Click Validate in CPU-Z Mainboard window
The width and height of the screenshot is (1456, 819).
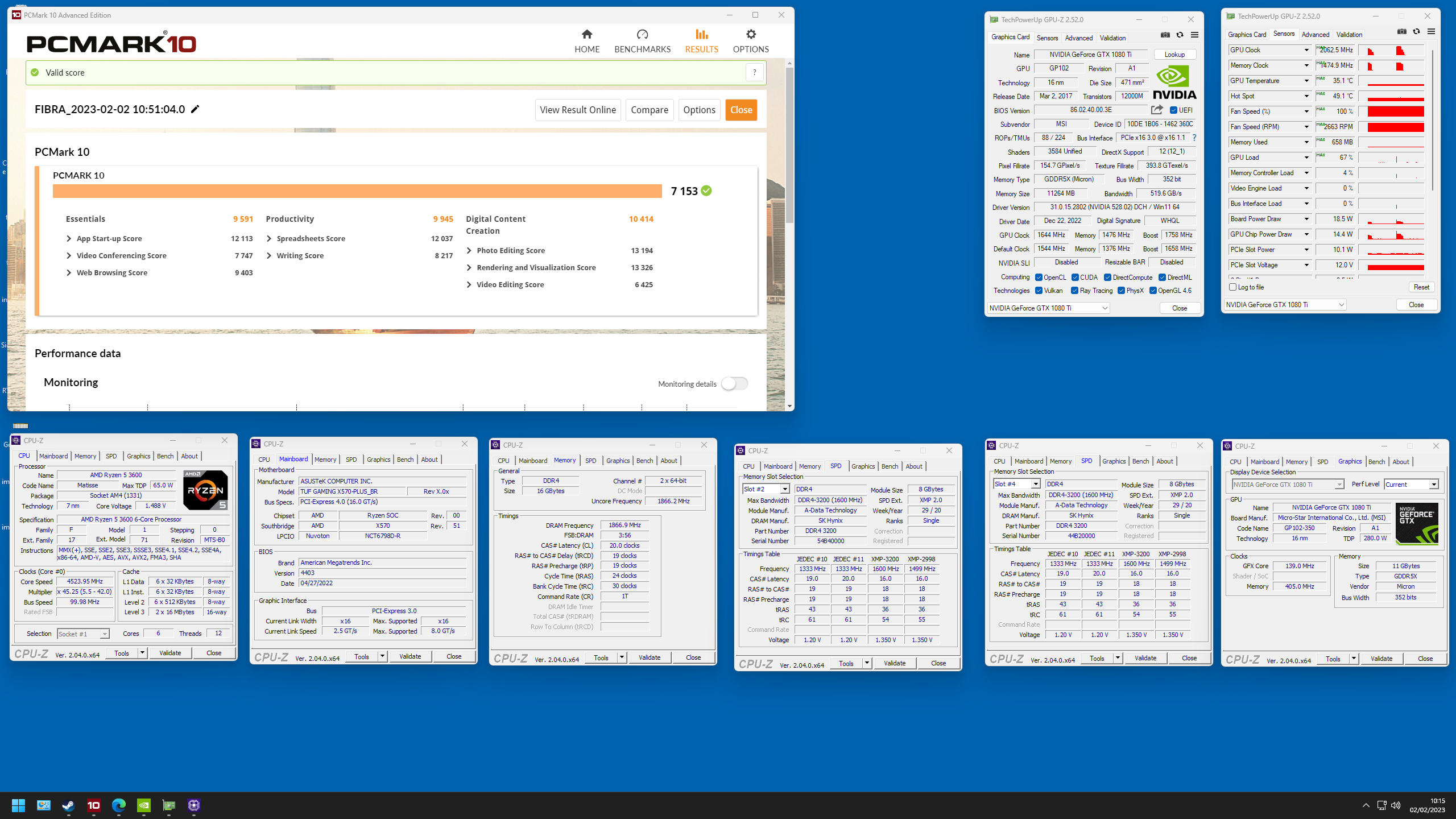tap(410, 656)
